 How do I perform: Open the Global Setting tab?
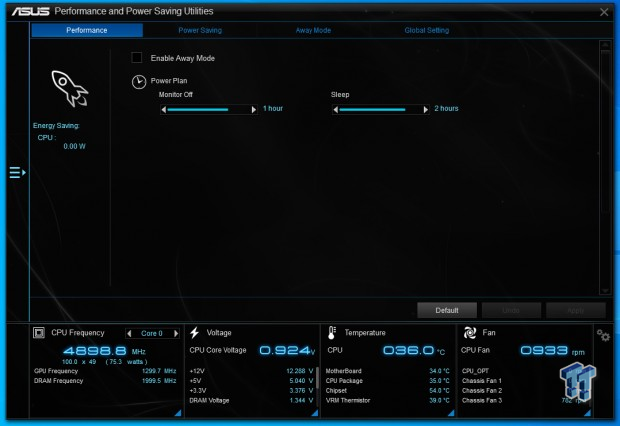pyautogui.click(x=427, y=30)
